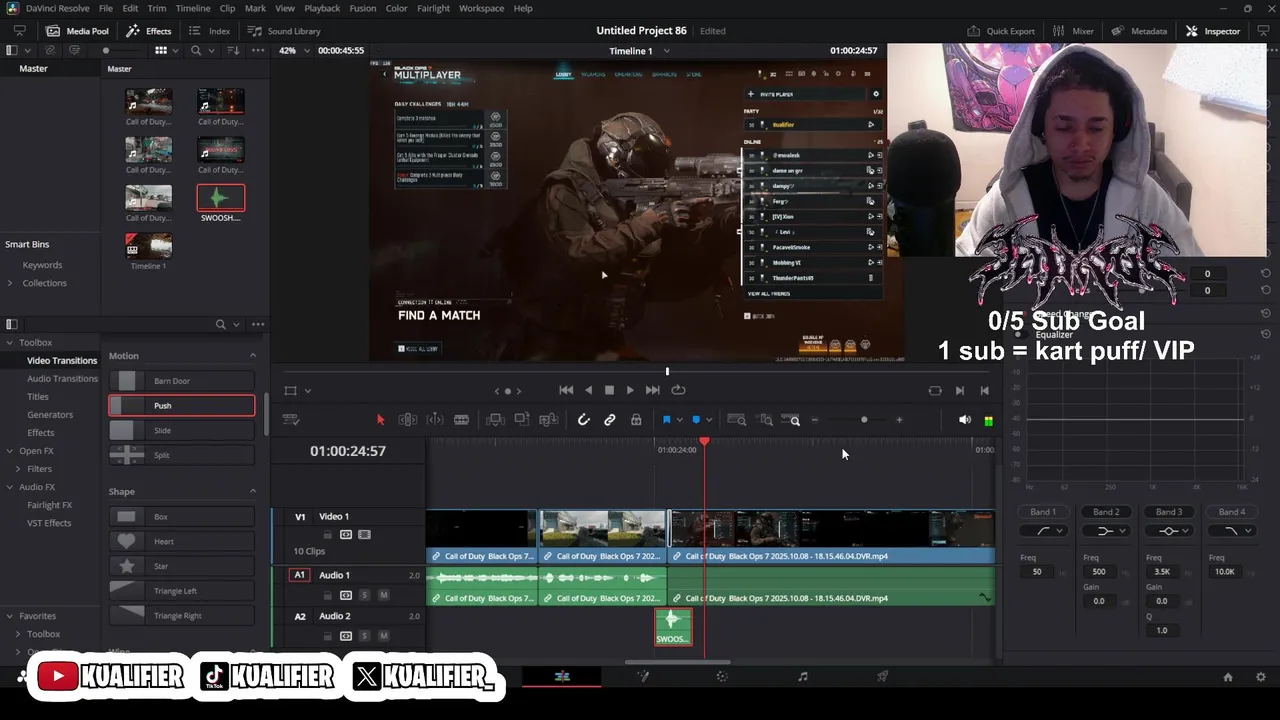Jump to the first frame
The width and height of the screenshot is (1280, 720).
click(566, 390)
